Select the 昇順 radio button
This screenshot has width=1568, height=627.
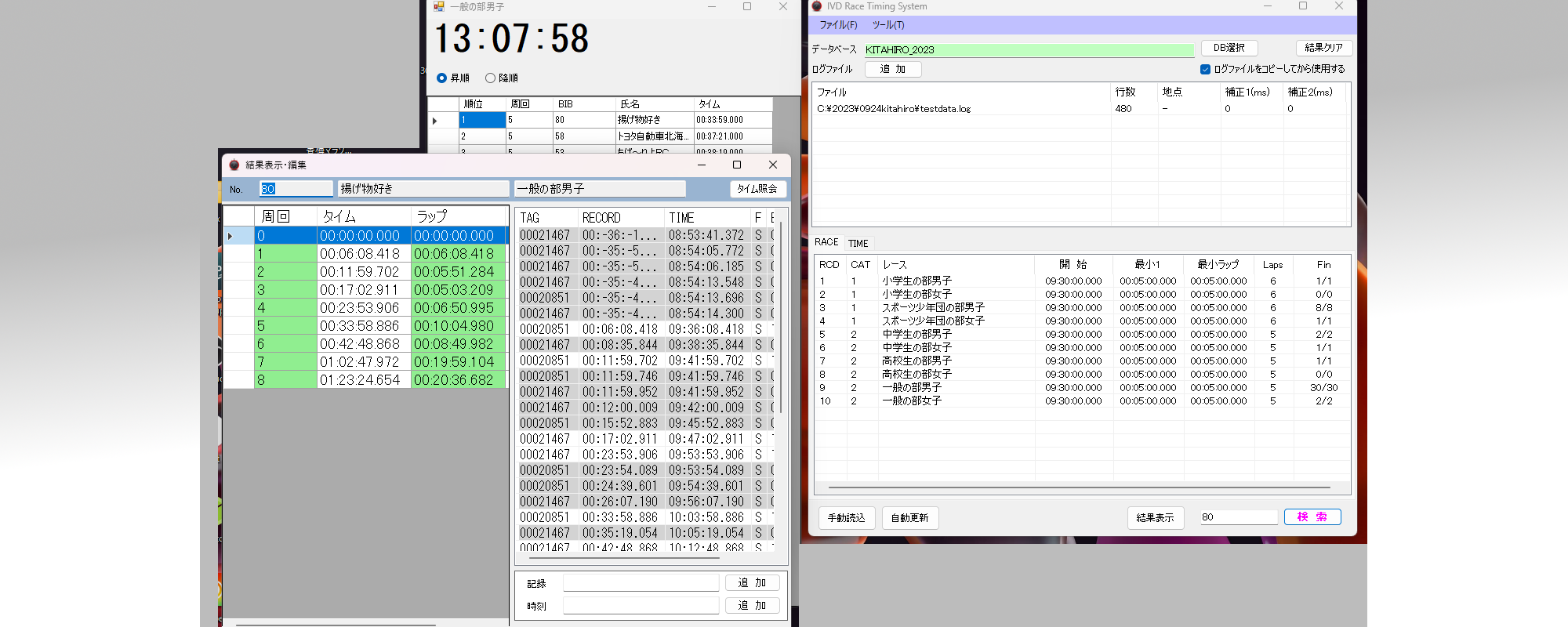point(442,78)
